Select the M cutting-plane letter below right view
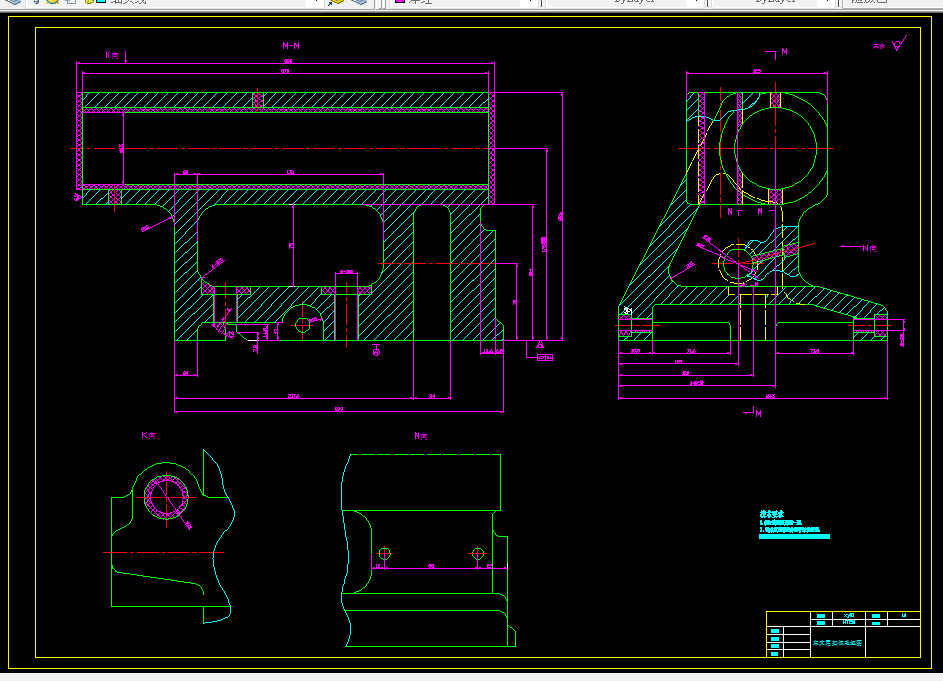The height and width of the screenshot is (681, 943). tap(758, 414)
